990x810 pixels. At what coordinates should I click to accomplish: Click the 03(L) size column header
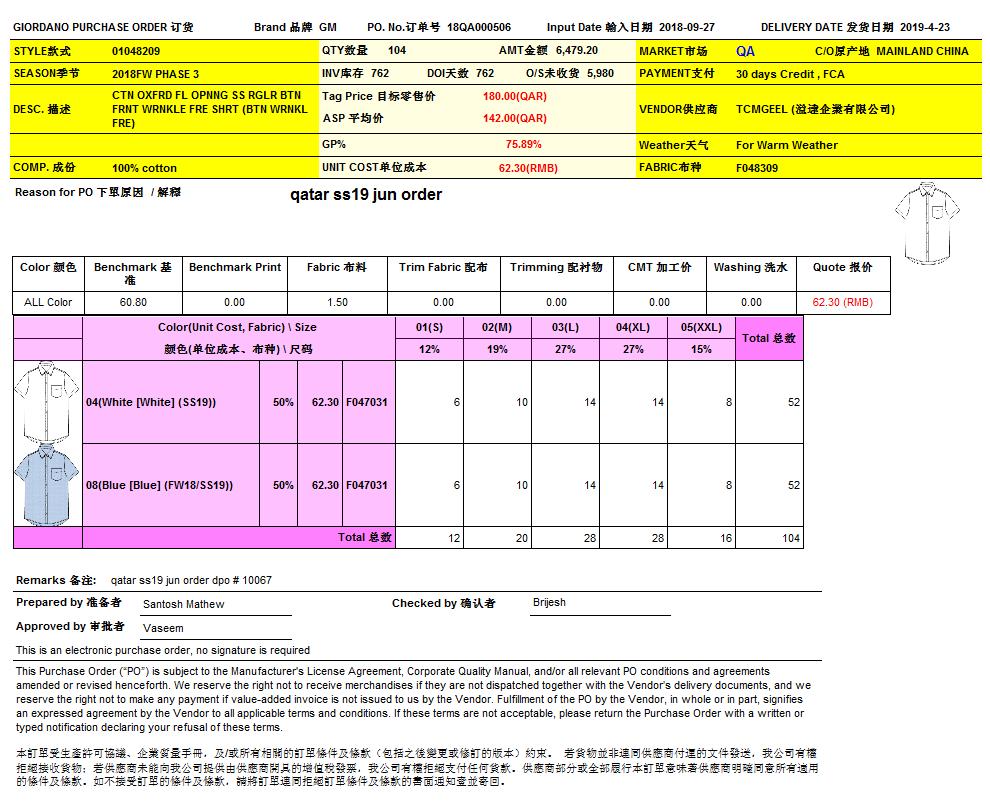565,327
